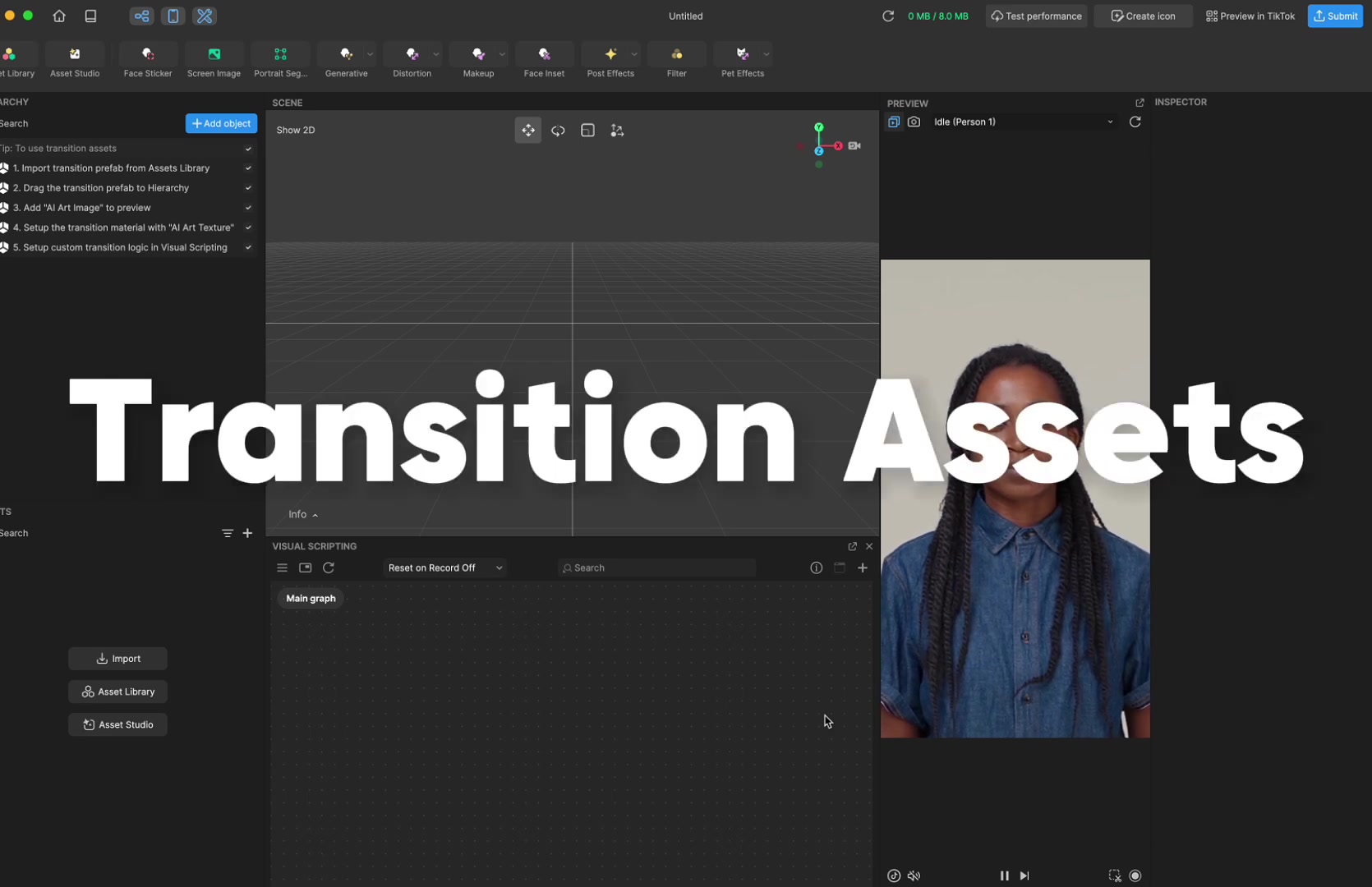Open the "Reset on Record Off" dropdown
This screenshot has width=1372, height=887.
click(444, 568)
